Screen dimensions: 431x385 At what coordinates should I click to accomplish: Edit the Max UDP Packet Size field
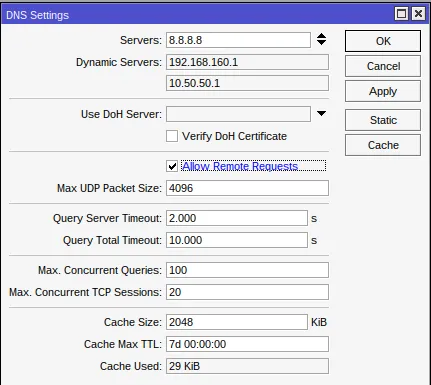[x=247, y=188]
